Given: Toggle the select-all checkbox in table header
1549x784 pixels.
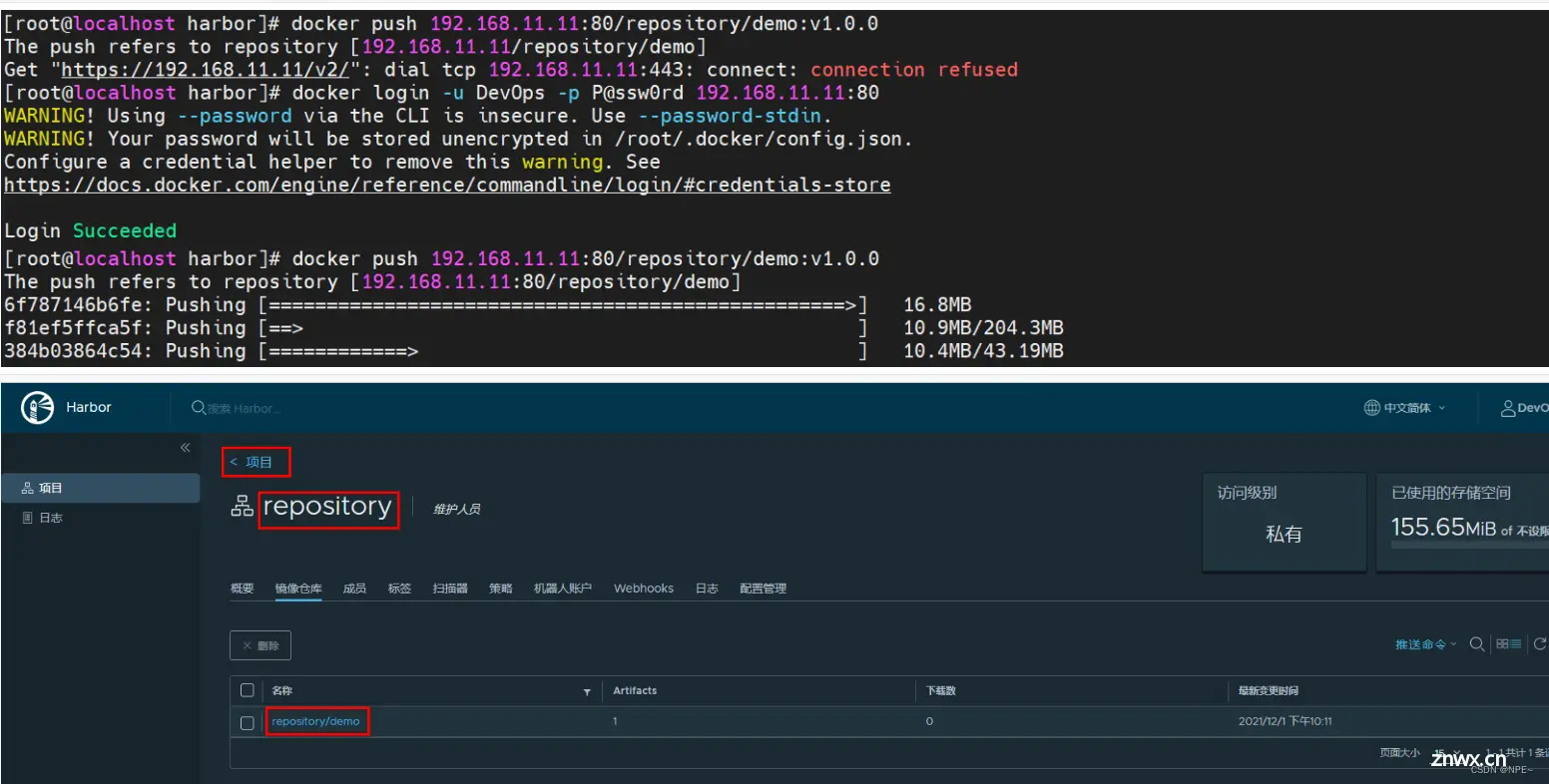Looking at the screenshot, I should pyautogui.click(x=248, y=690).
